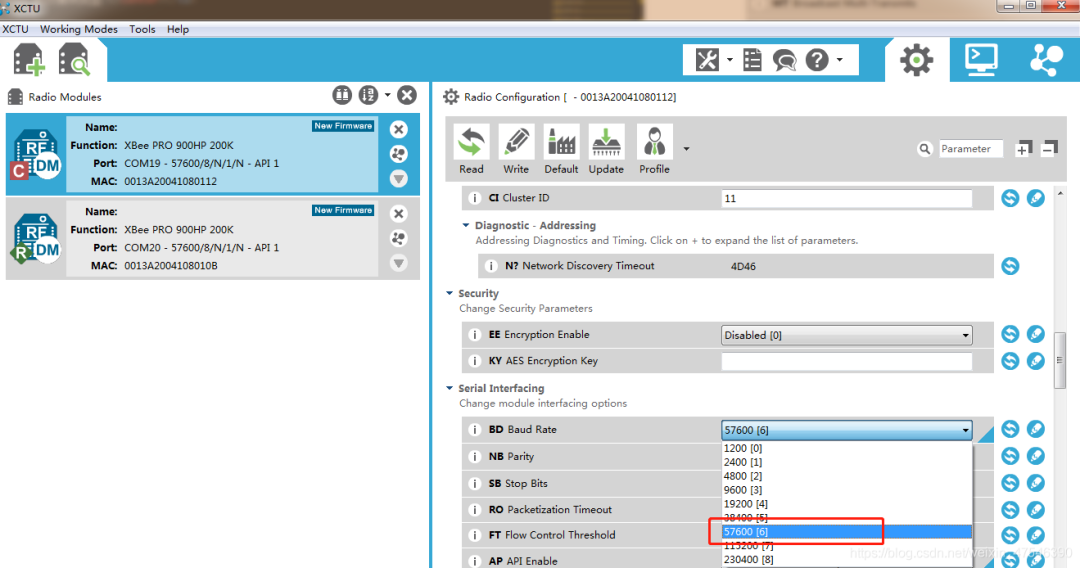Image resolution: width=1080 pixels, height=568 pixels.
Task: Write the EE Encryption Enable parameter
Action: point(1035,335)
